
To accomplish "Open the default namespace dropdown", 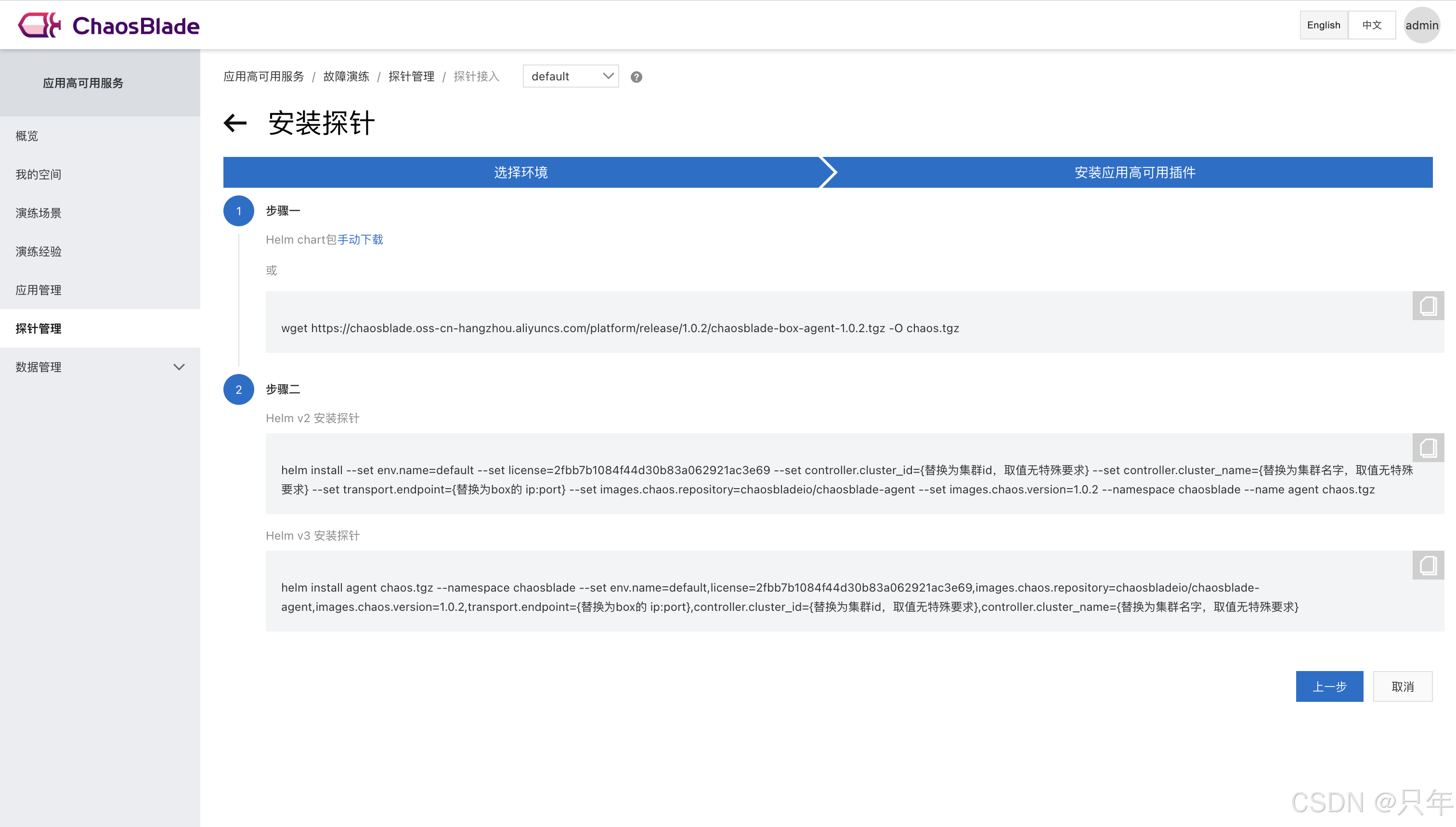I will [571, 77].
